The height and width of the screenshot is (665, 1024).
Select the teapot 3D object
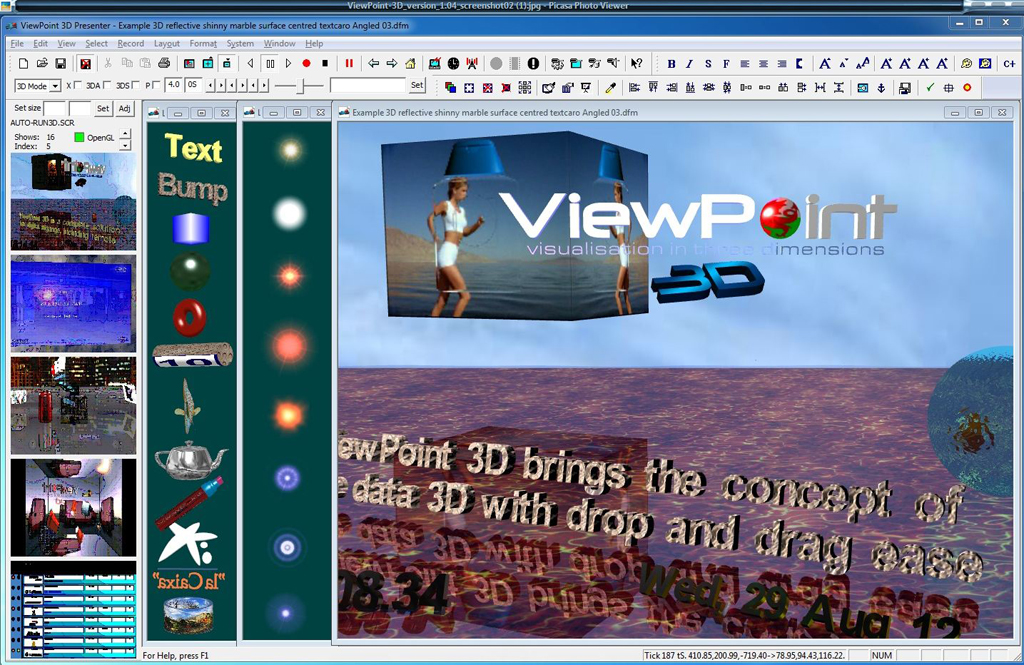coord(191,460)
